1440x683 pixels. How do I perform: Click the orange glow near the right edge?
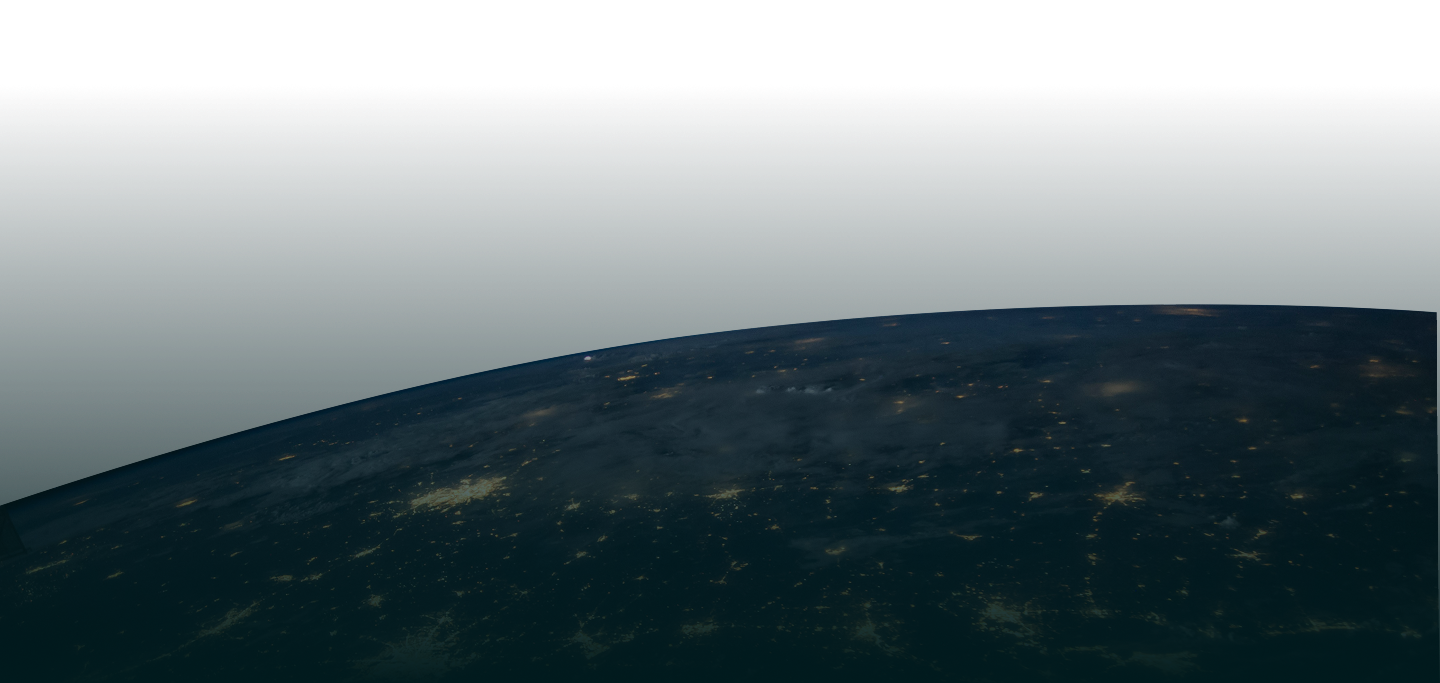(1385, 370)
